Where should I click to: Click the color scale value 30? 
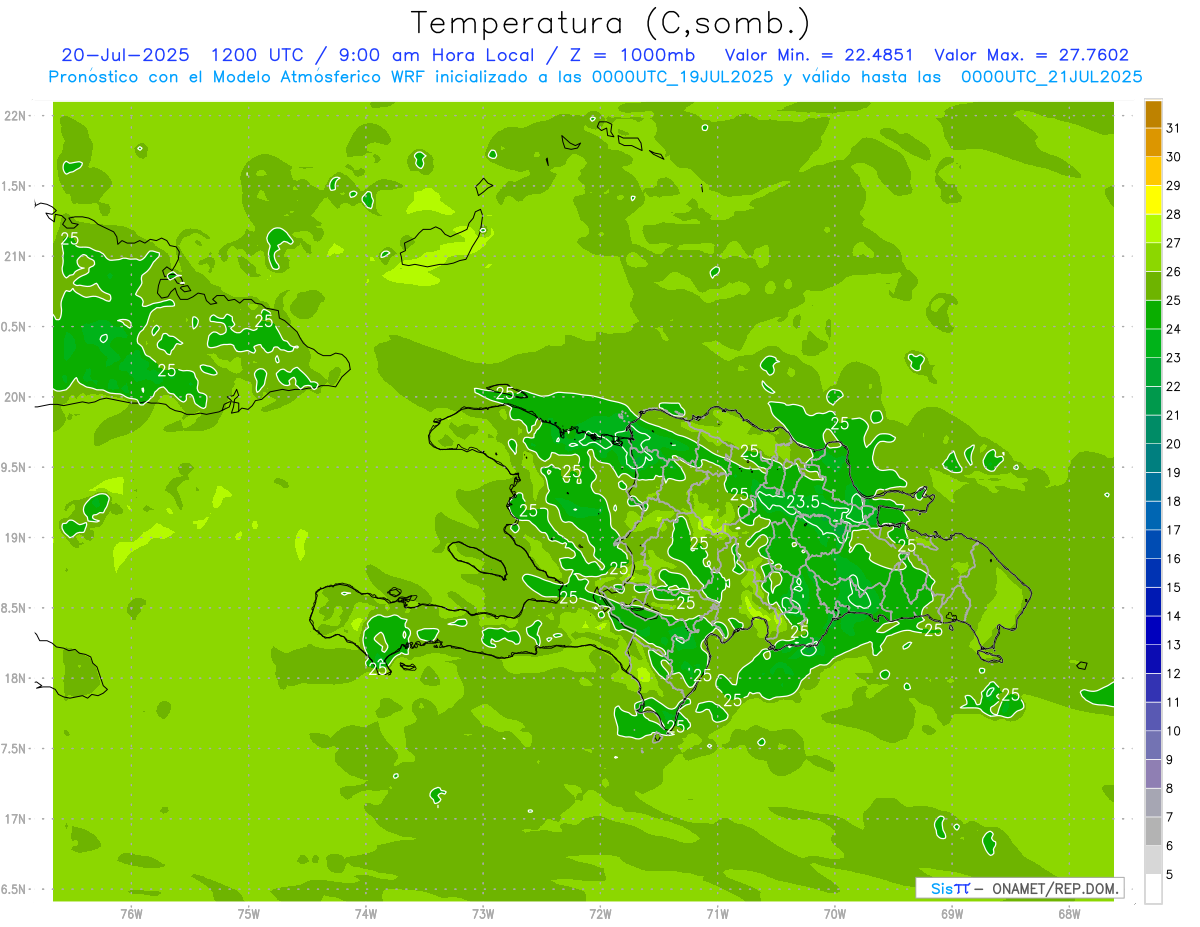1173,157
